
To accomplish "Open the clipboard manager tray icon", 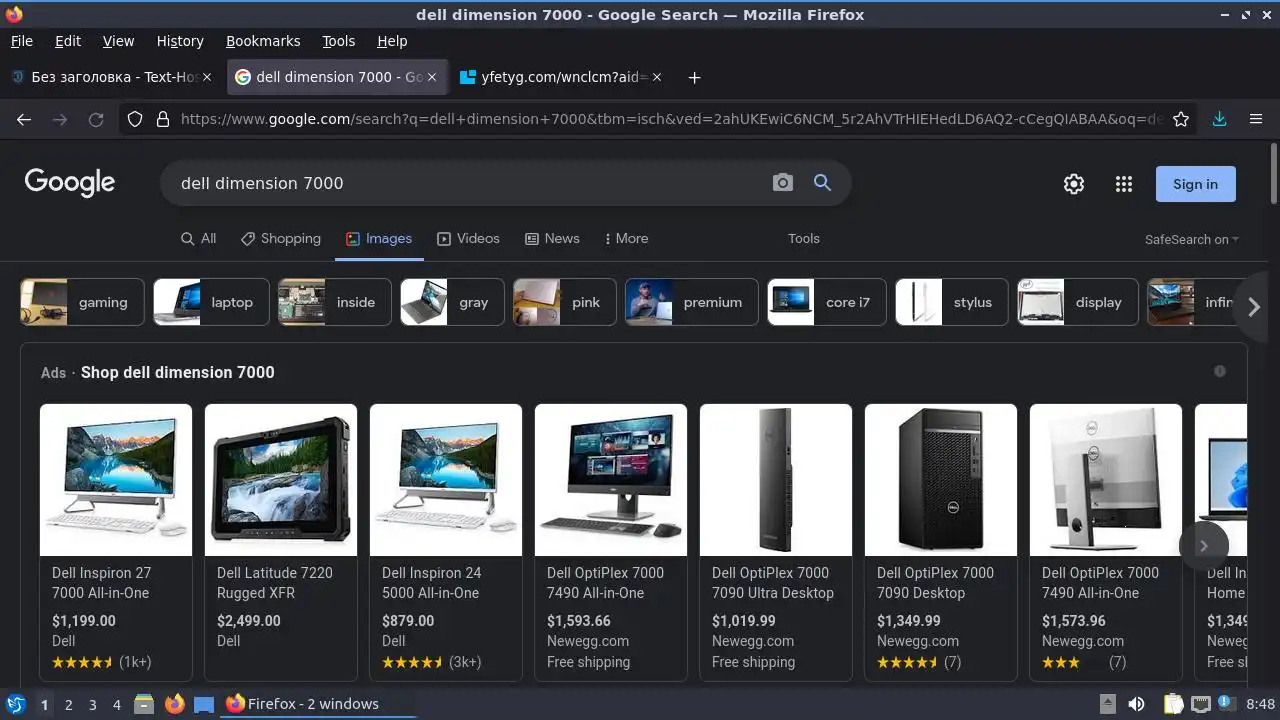I will click(1174, 704).
